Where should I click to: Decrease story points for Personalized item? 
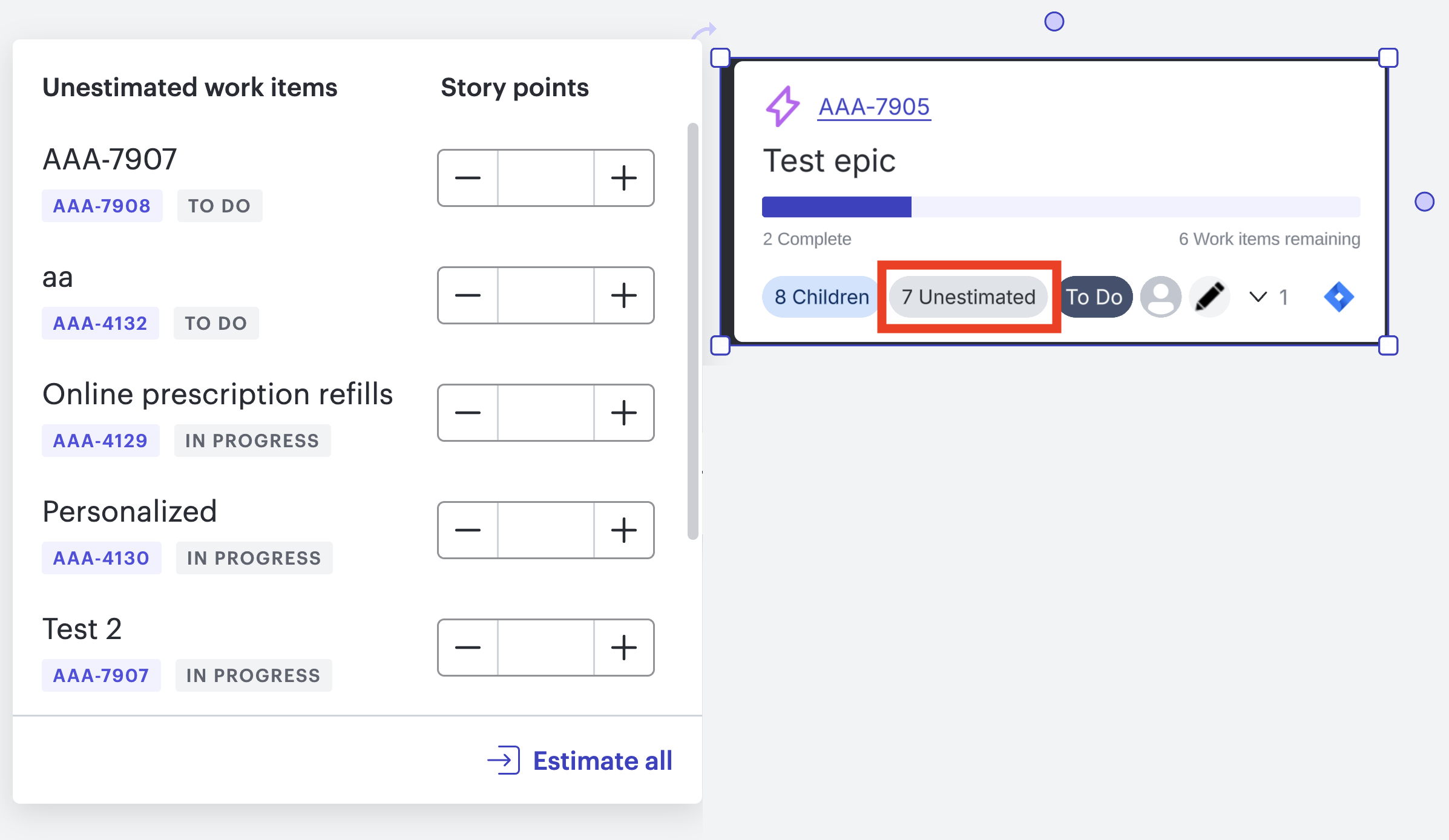click(468, 530)
